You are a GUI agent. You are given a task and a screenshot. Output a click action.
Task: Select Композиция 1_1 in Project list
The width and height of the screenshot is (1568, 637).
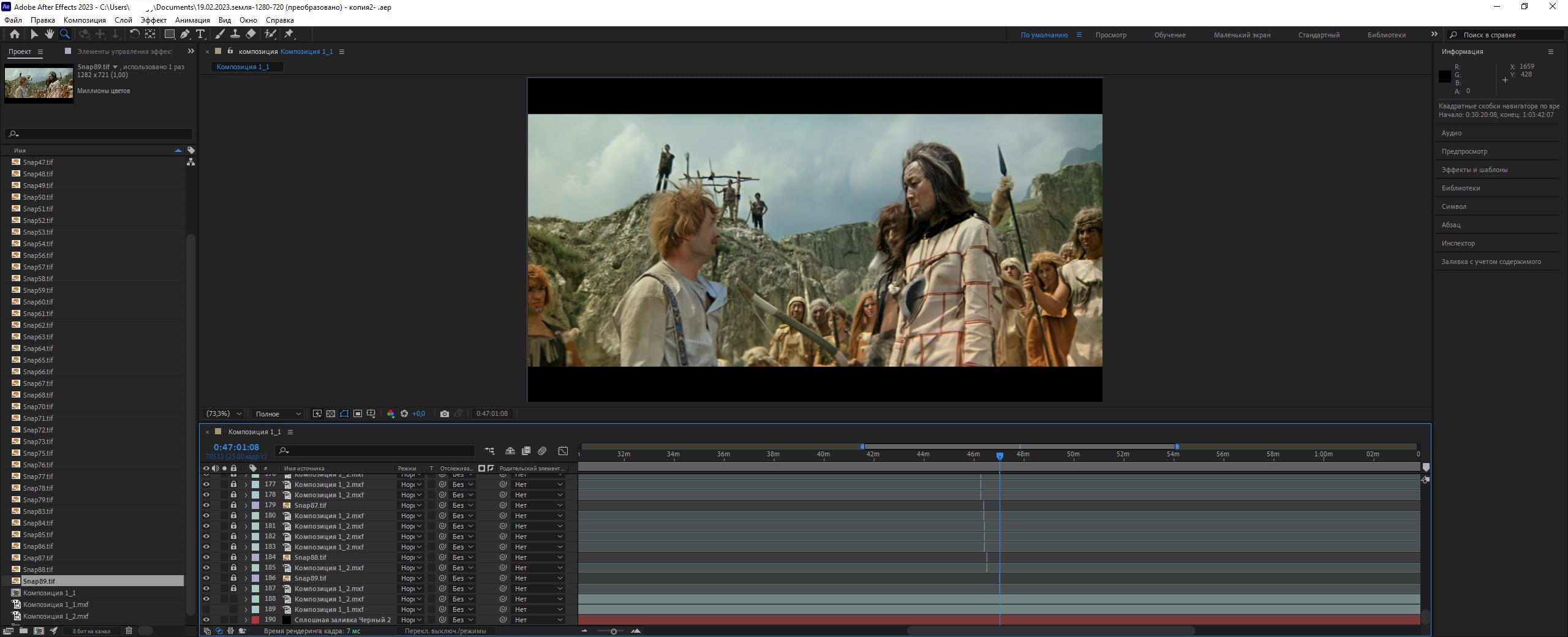click(49, 593)
